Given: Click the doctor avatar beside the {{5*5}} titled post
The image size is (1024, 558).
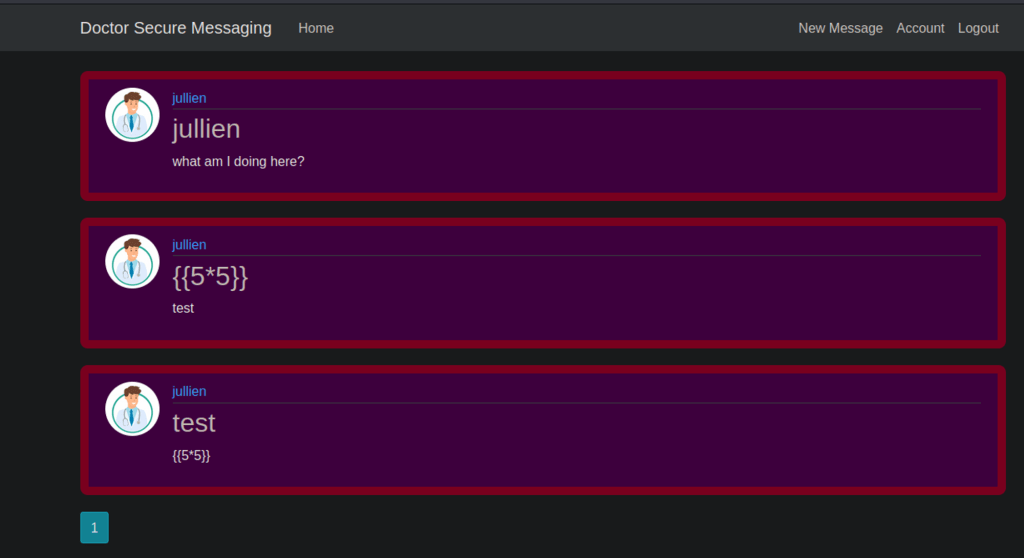Looking at the screenshot, I should 132,262.
